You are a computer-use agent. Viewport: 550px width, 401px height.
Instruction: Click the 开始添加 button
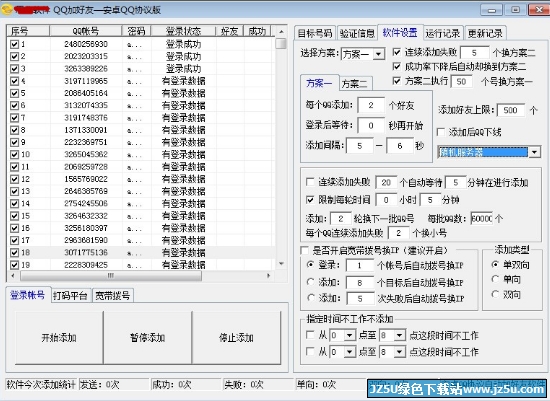point(59,338)
